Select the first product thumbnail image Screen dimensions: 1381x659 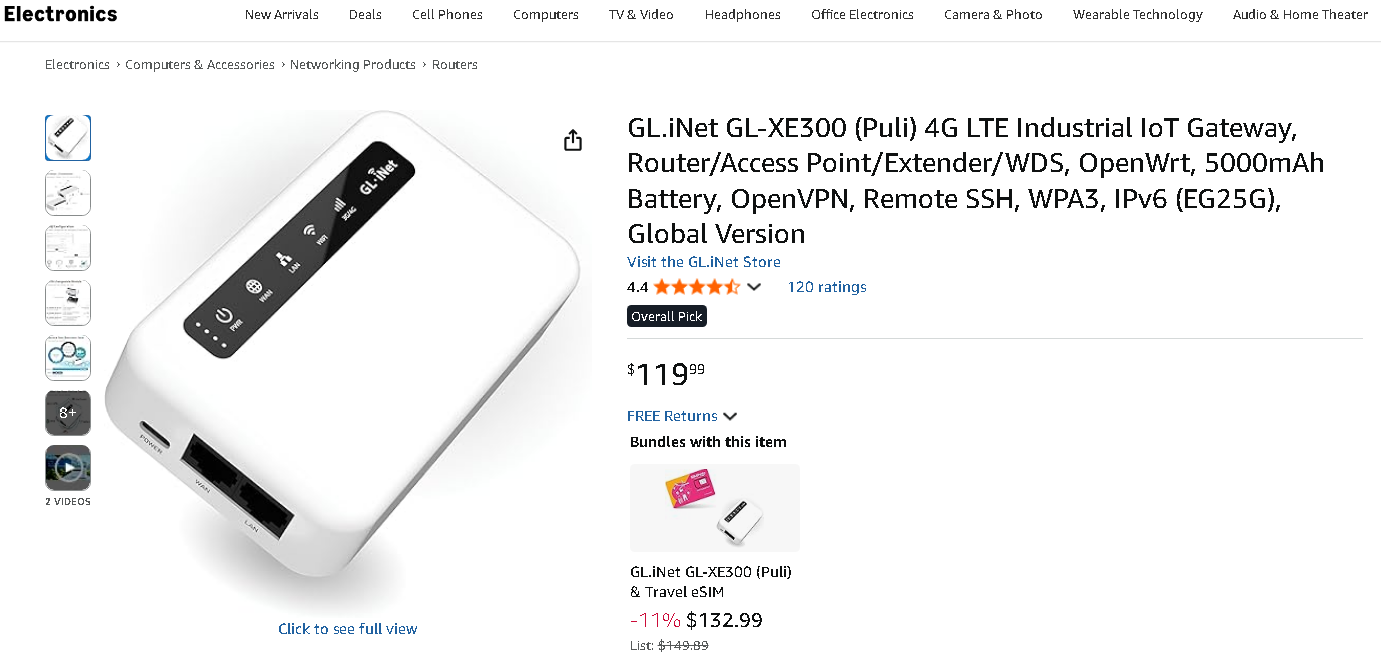pyautogui.click(x=68, y=138)
